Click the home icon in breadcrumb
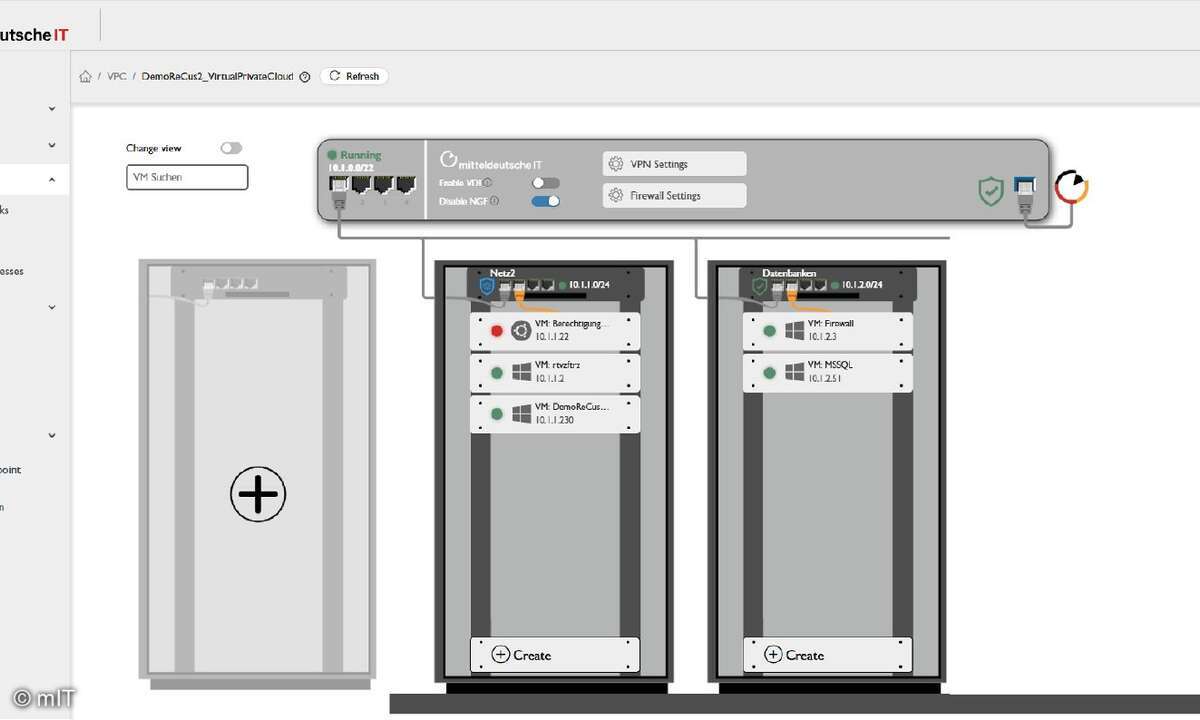Viewport: 1200px width, 720px height. (x=86, y=77)
